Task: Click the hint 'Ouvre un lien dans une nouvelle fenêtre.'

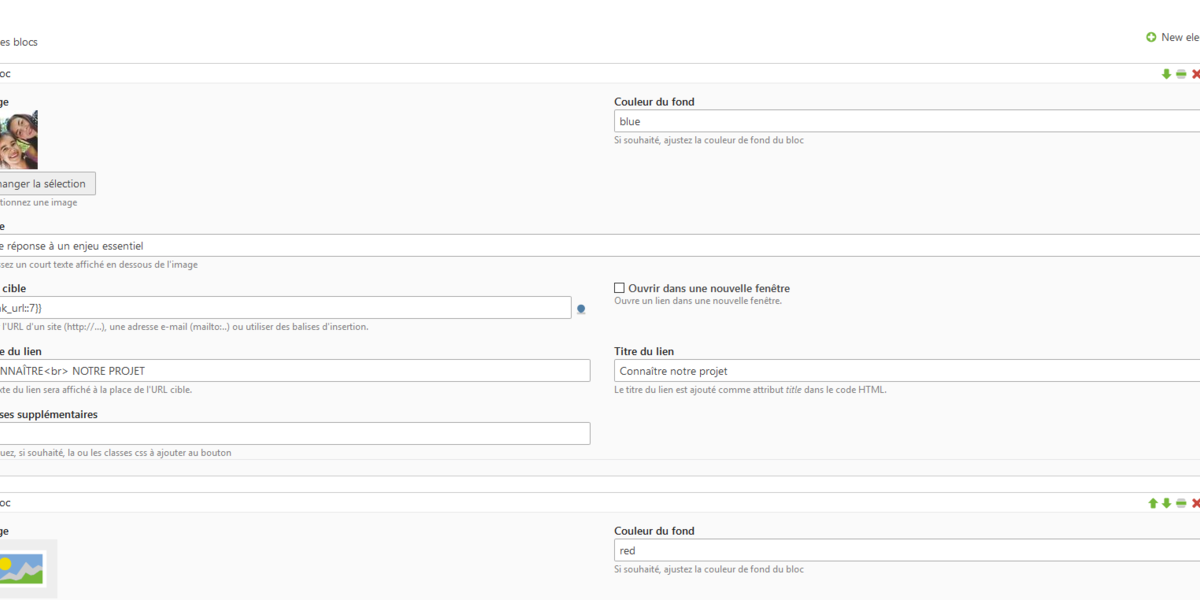Action: pos(698,301)
